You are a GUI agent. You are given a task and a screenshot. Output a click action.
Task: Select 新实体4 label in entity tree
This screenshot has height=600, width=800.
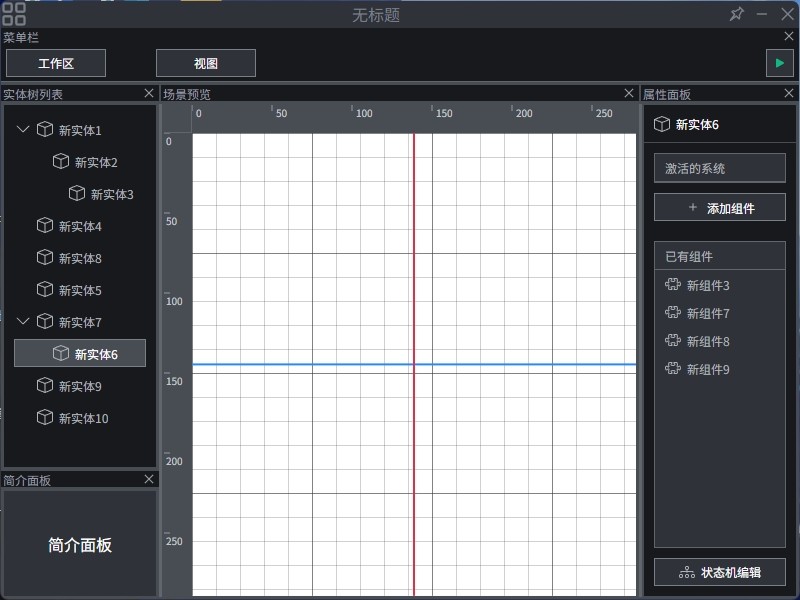coord(80,227)
